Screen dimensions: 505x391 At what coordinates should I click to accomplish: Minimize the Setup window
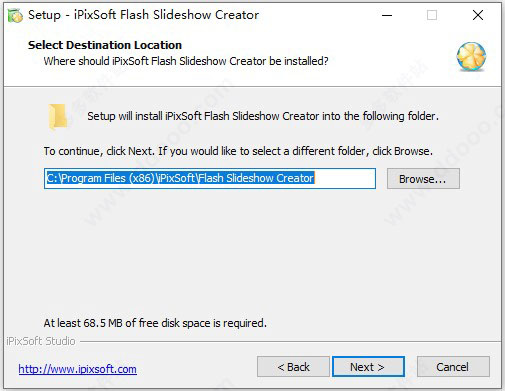coord(387,15)
